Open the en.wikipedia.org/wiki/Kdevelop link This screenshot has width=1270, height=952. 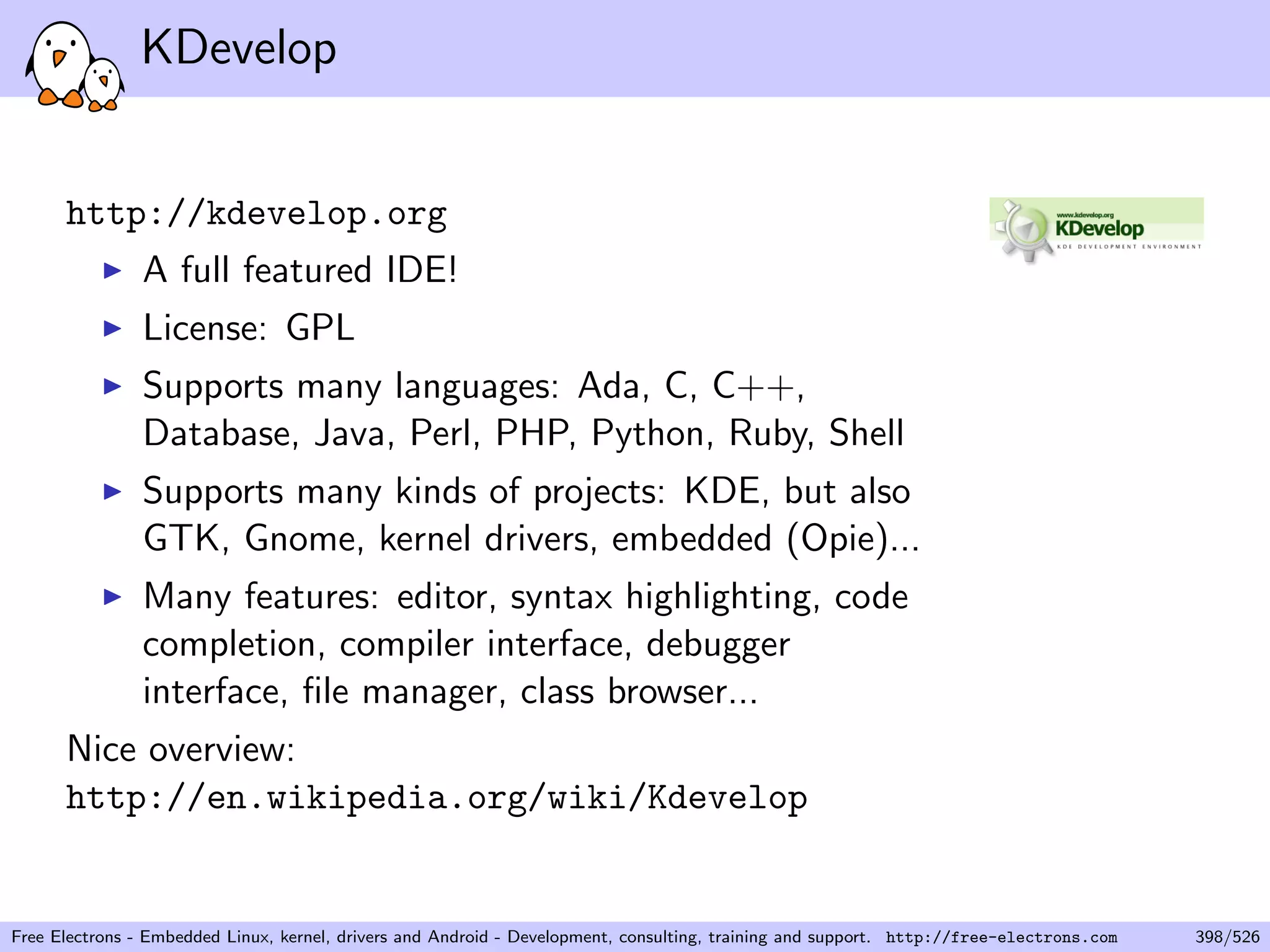pos(437,798)
